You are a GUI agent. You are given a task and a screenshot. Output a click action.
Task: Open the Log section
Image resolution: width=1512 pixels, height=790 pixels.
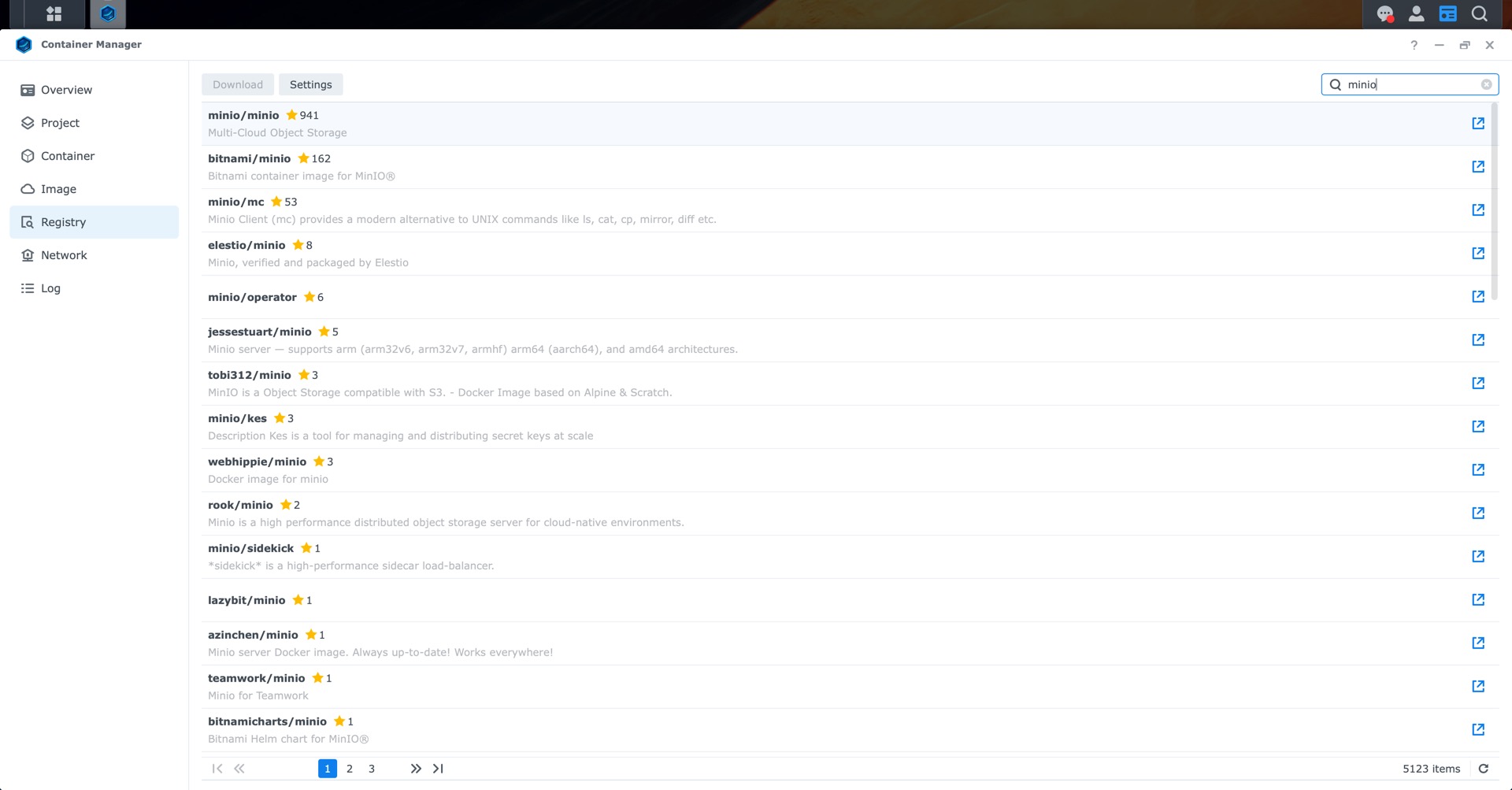pos(94,288)
